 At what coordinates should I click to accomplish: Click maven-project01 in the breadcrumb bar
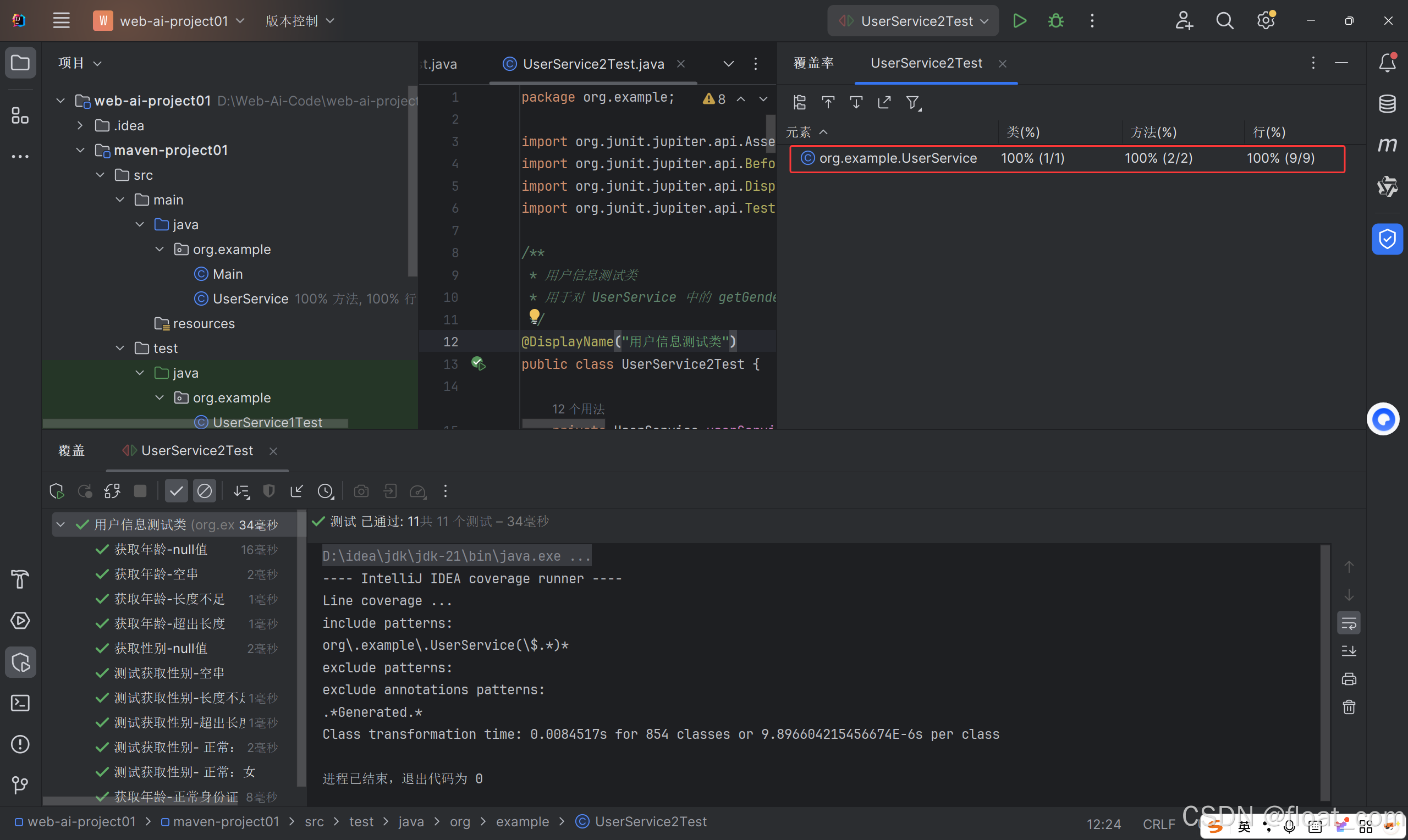(x=226, y=821)
